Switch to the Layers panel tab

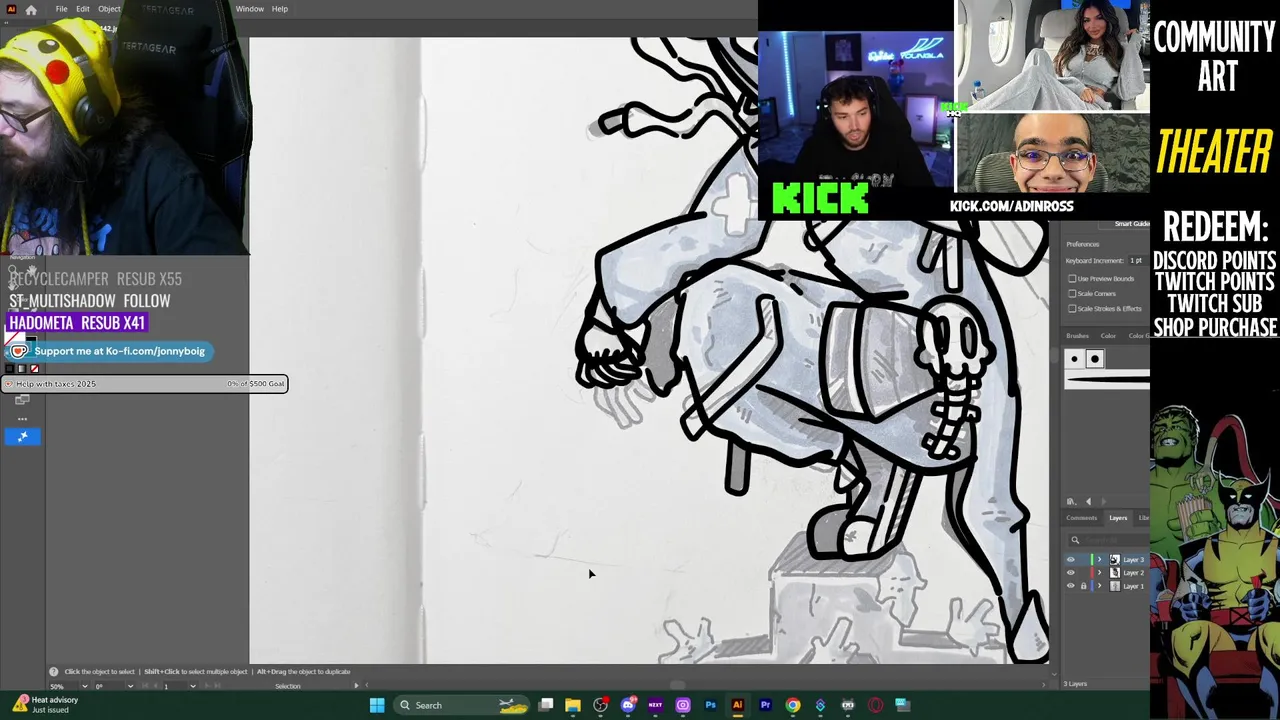coord(1118,518)
